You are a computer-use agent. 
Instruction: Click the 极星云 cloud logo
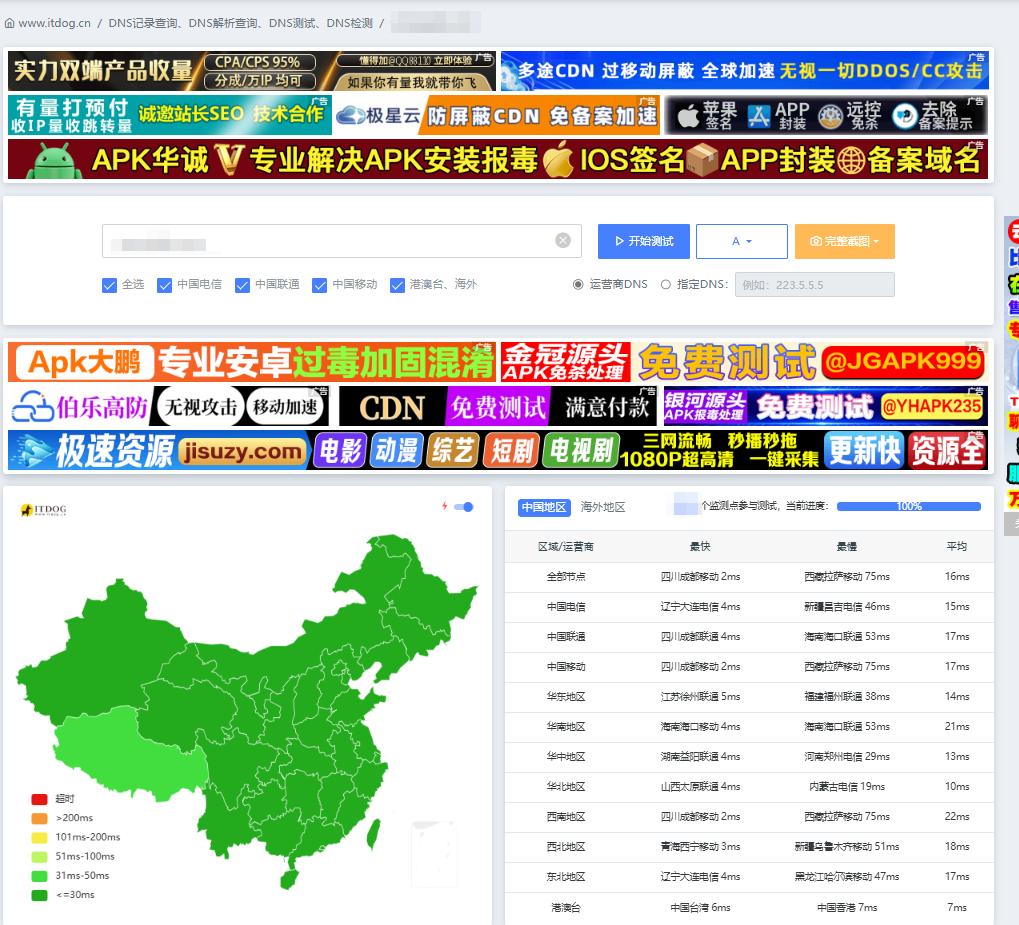click(352, 116)
